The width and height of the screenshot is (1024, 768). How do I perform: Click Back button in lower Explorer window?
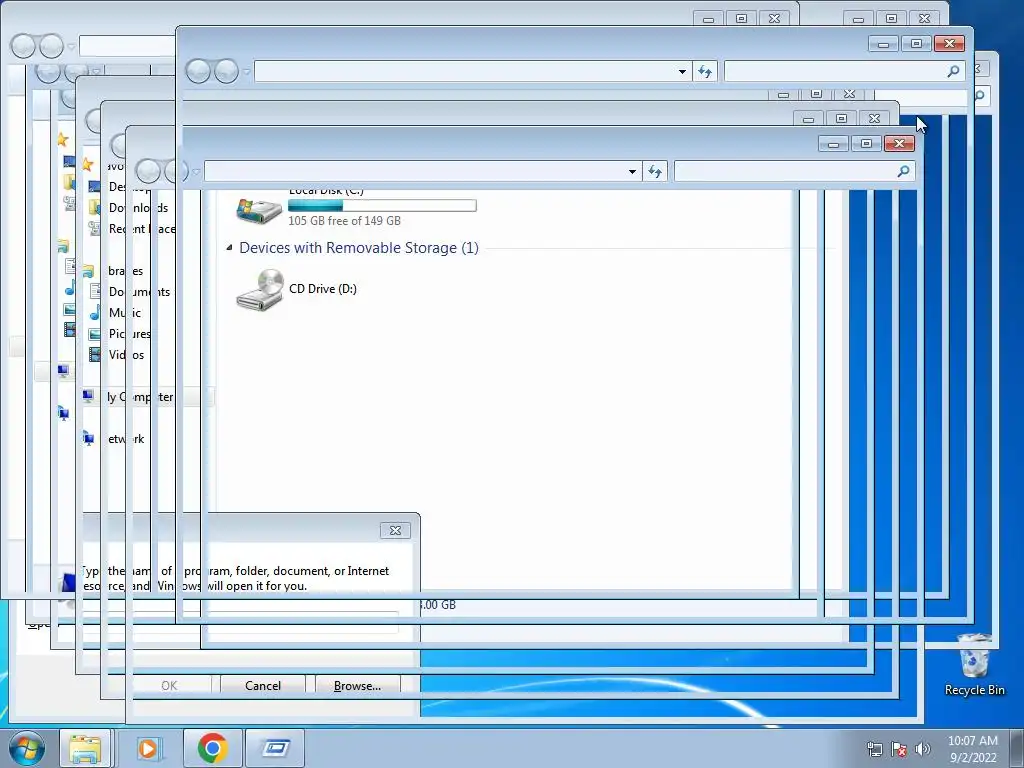point(148,171)
